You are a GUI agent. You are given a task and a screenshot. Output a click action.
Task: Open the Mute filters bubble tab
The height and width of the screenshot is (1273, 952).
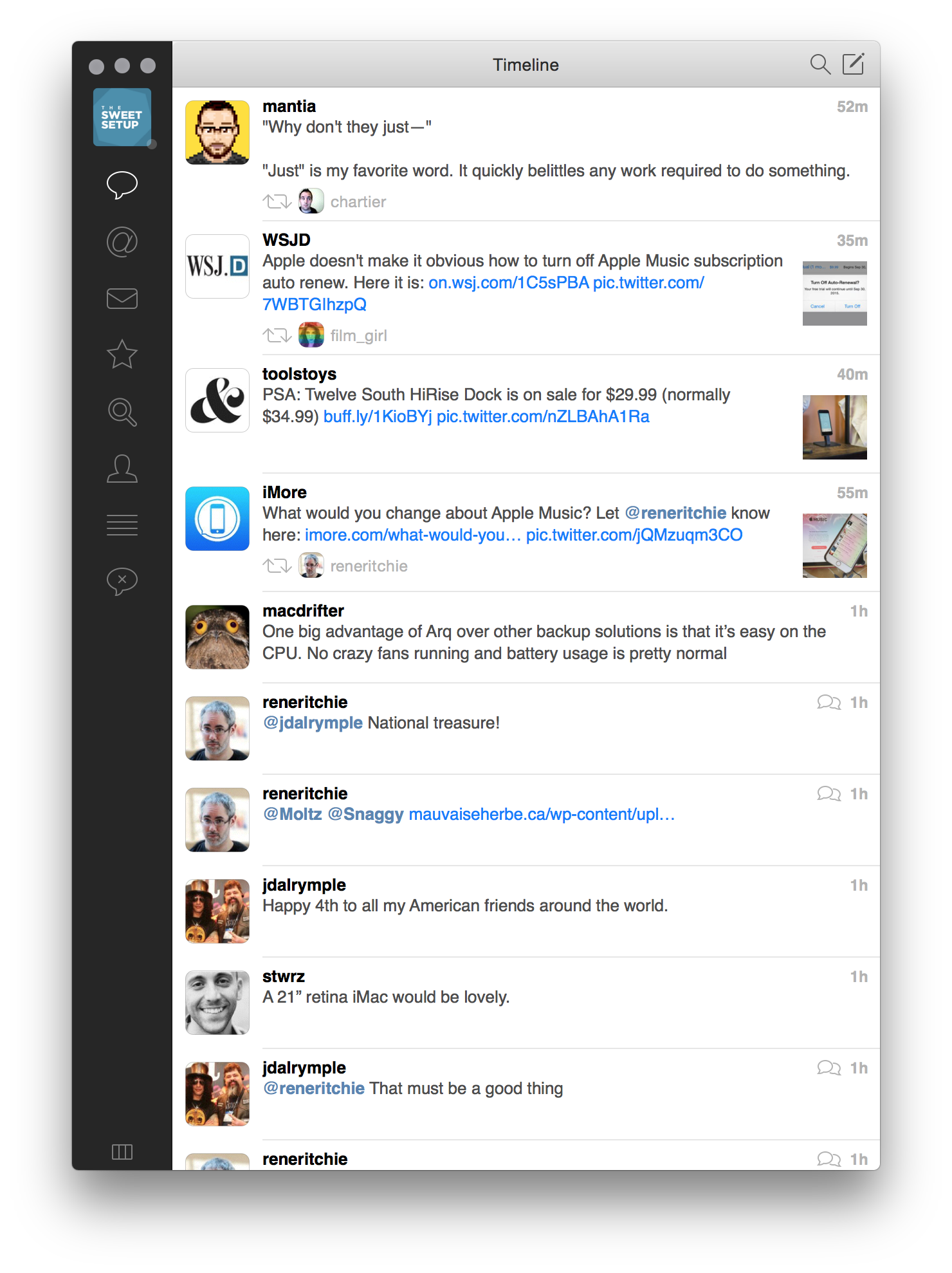click(122, 581)
